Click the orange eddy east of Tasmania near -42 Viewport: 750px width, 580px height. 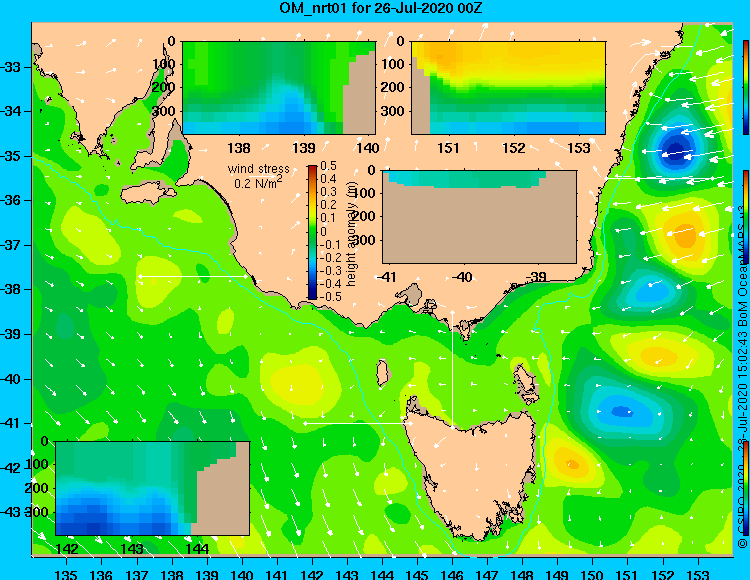click(x=572, y=464)
